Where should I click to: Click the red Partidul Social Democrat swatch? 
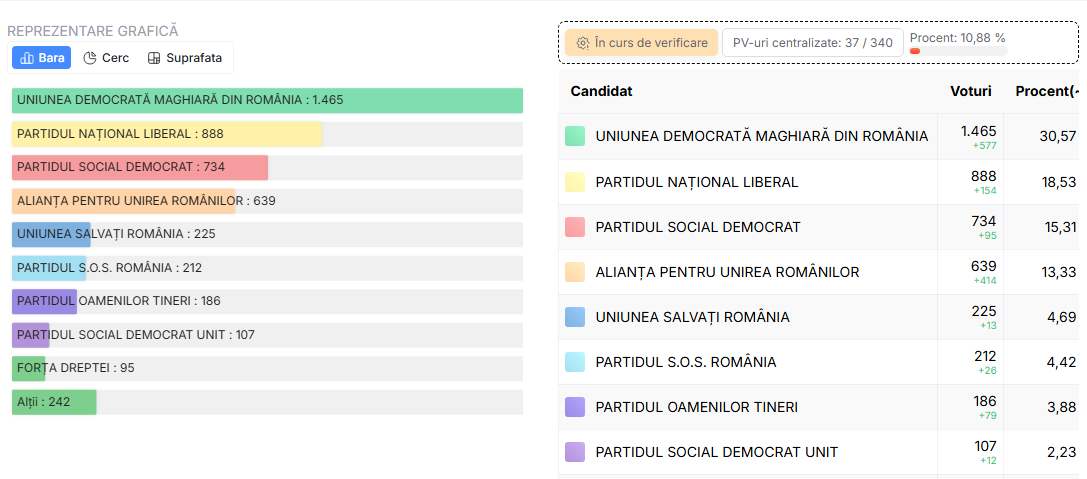(x=575, y=227)
